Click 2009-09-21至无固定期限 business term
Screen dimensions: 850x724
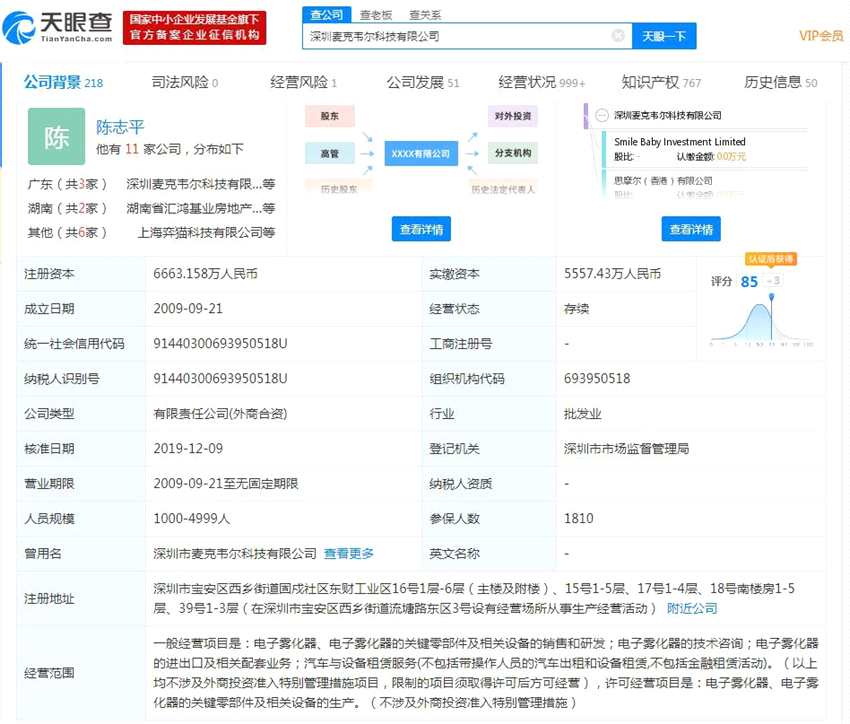coord(226,483)
